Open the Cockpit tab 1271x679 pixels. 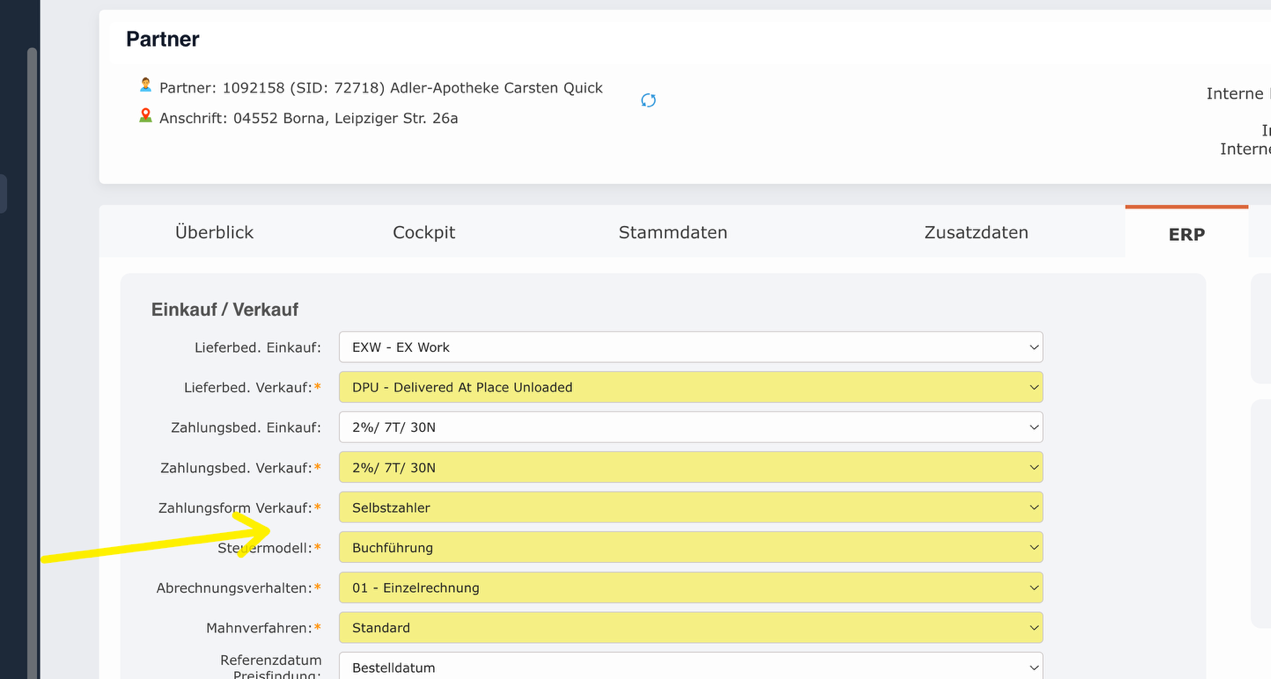pyautogui.click(x=423, y=232)
